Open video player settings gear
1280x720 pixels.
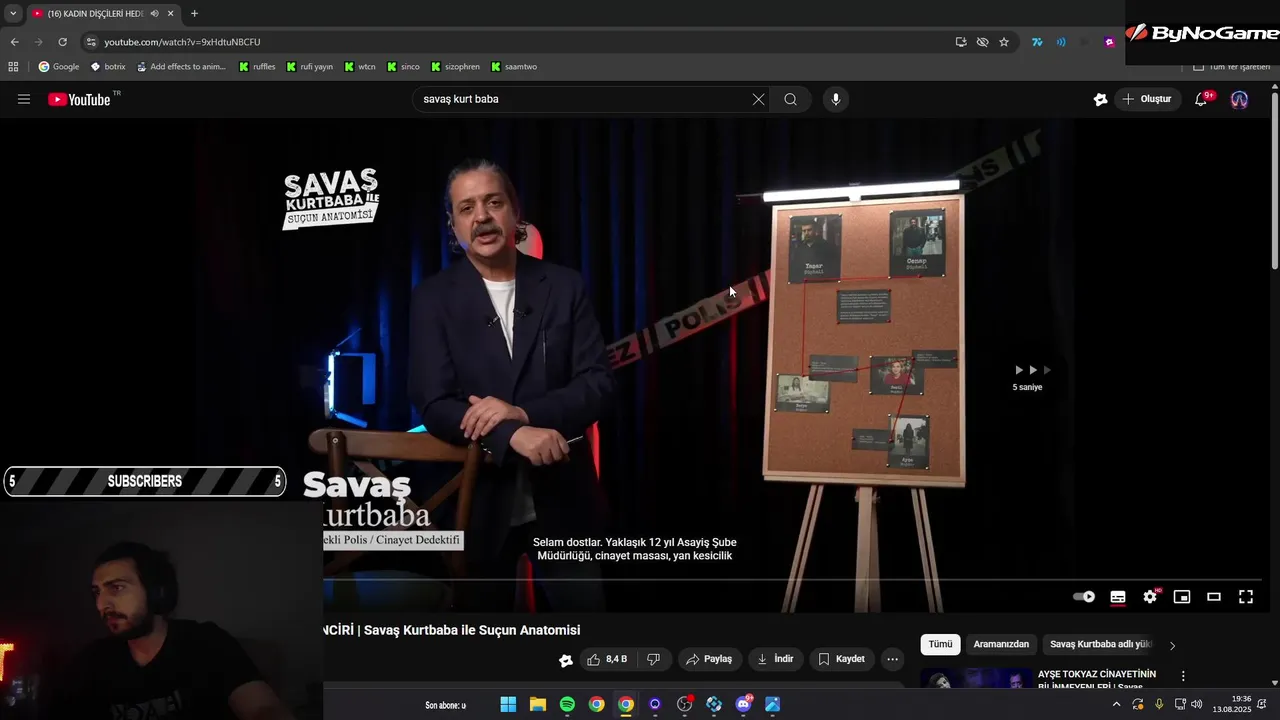pyautogui.click(x=1150, y=597)
